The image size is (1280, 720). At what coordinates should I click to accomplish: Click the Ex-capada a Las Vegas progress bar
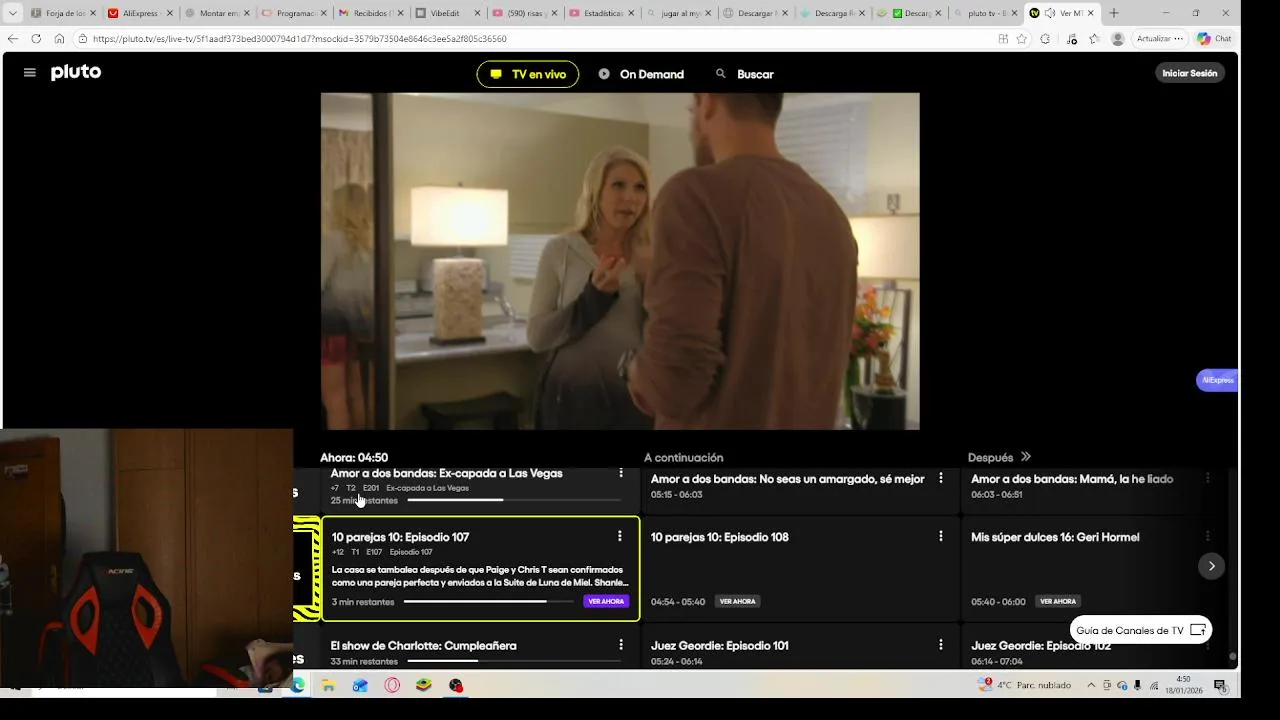pos(514,500)
